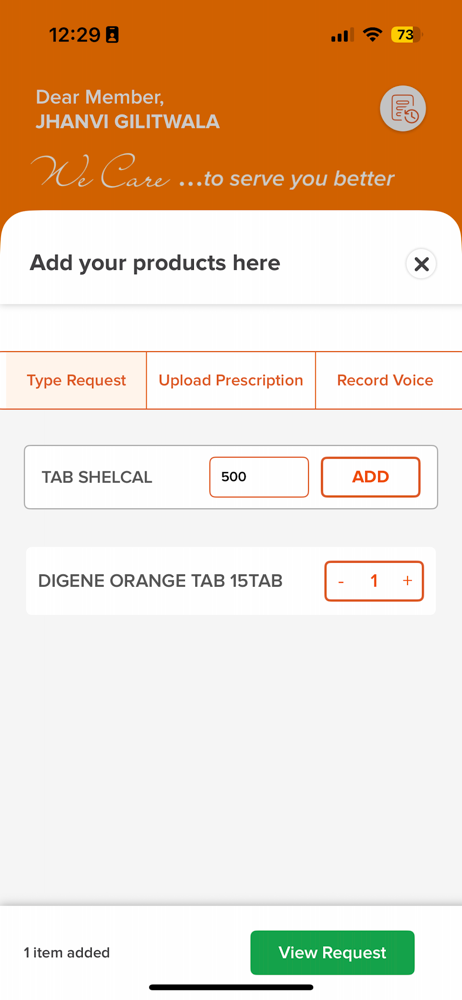
Task: Tap the ADD button
Action: [x=370, y=477]
